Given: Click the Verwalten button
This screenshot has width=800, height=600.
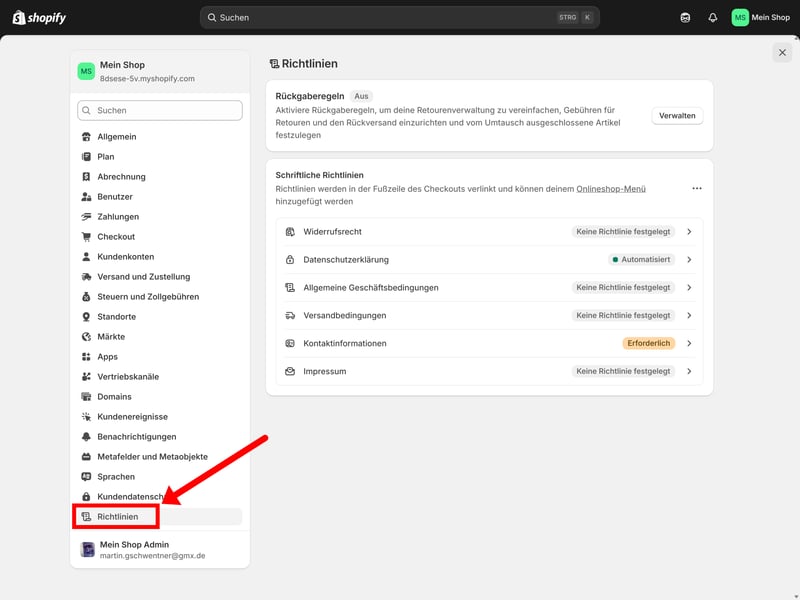Looking at the screenshot, I should [x=677, y=116].
